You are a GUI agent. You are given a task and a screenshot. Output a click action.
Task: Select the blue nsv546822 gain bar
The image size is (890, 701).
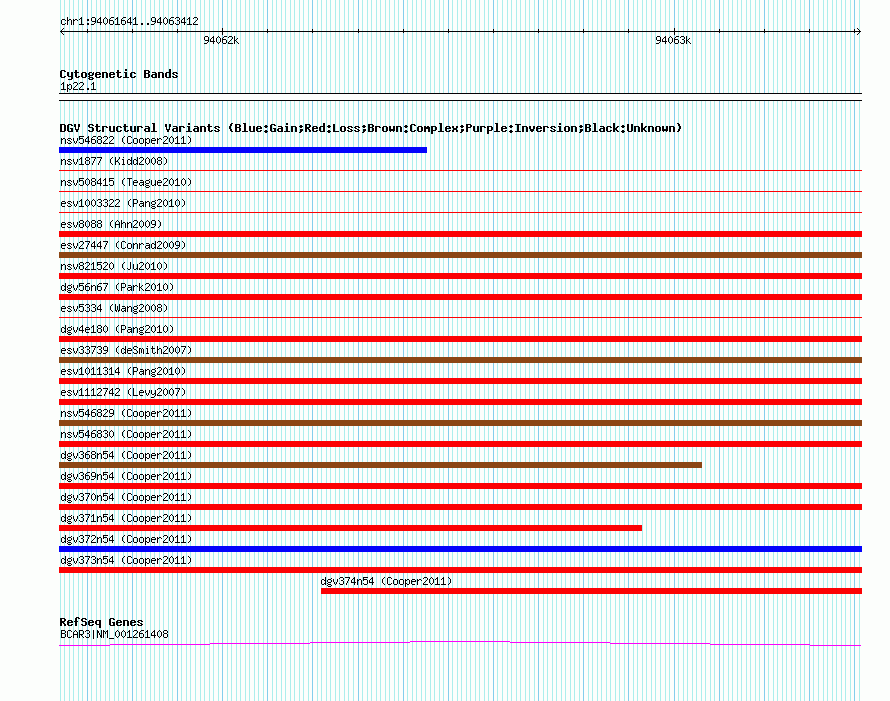(243, 150)
